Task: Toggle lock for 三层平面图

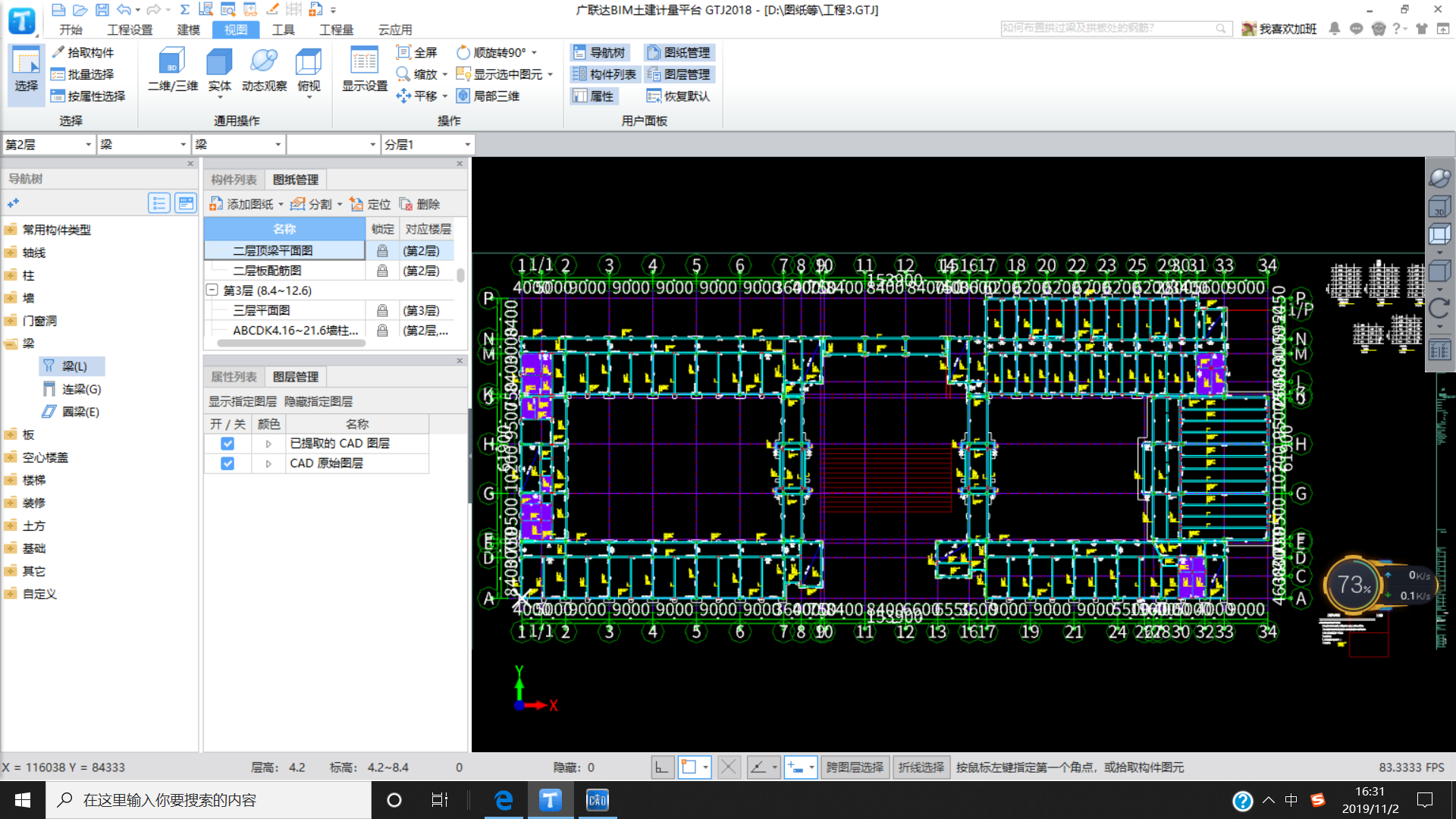Action: coord(382,310)
